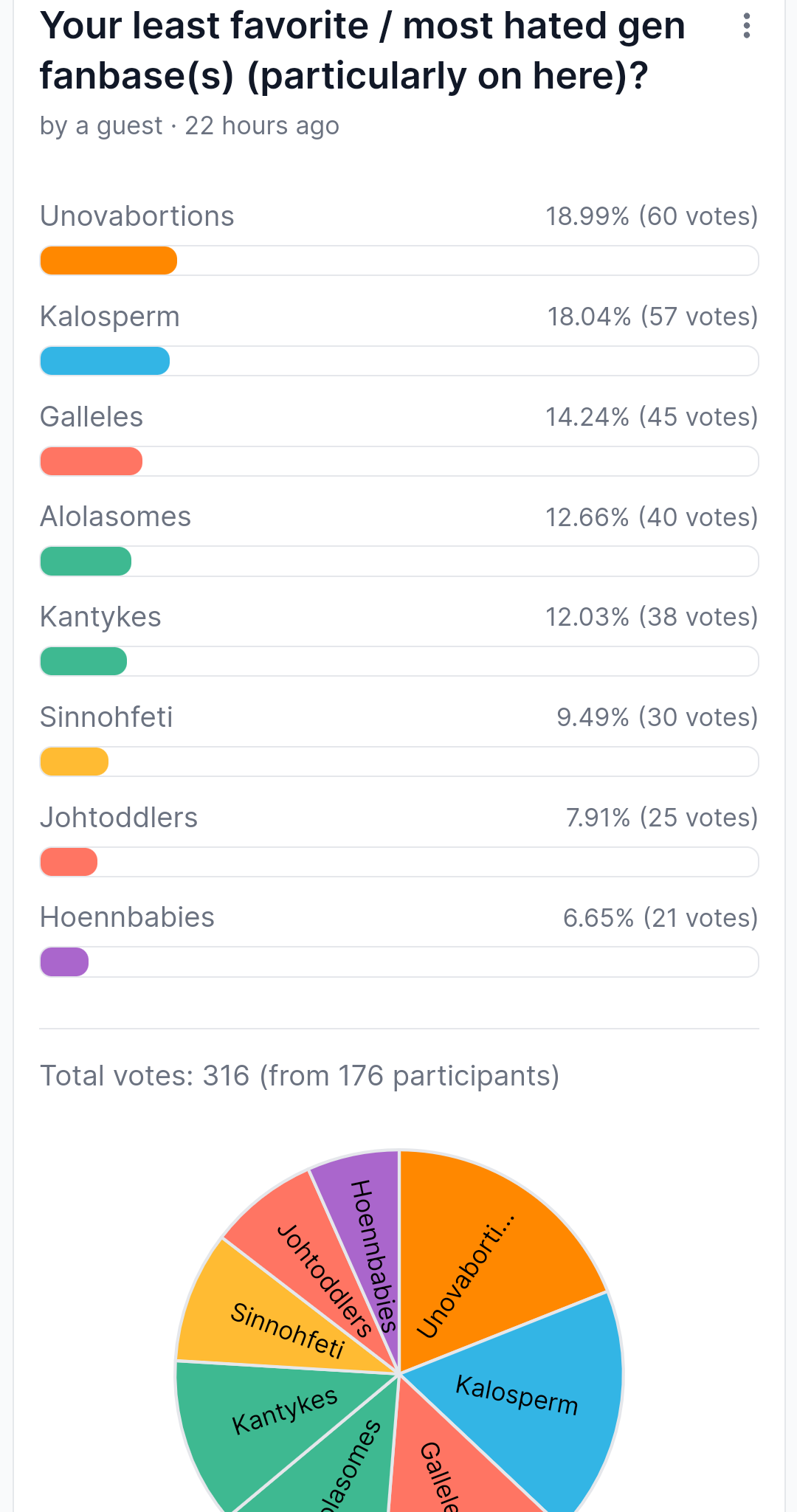Click the yellow Sinnohfeti result bar
Image resolution: width=797 pixels, height=1512 pixels.
click(x=399, y=762)
